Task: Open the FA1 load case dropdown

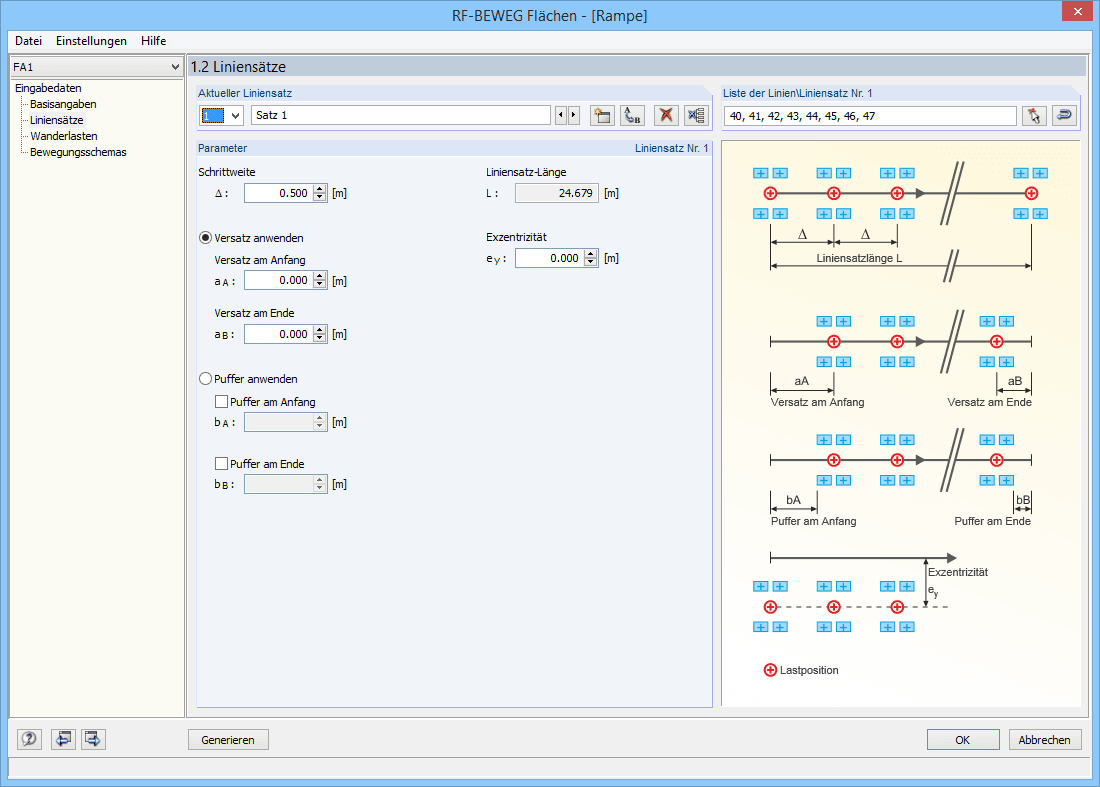Action: point(175,67)
